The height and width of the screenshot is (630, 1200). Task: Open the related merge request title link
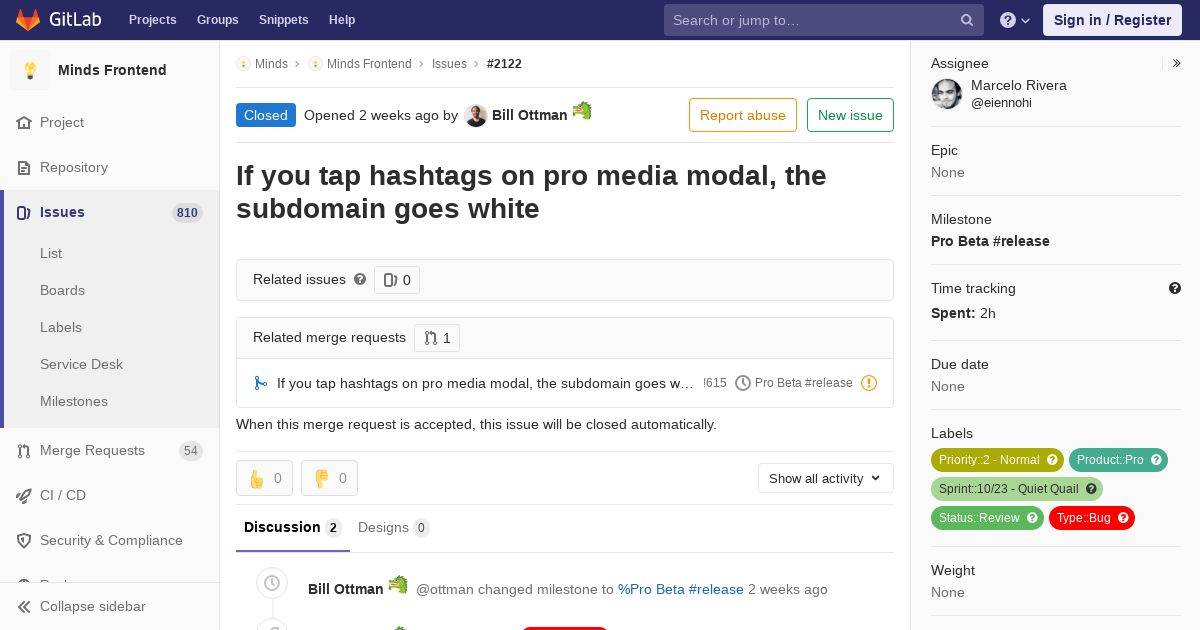coord(485,383)
